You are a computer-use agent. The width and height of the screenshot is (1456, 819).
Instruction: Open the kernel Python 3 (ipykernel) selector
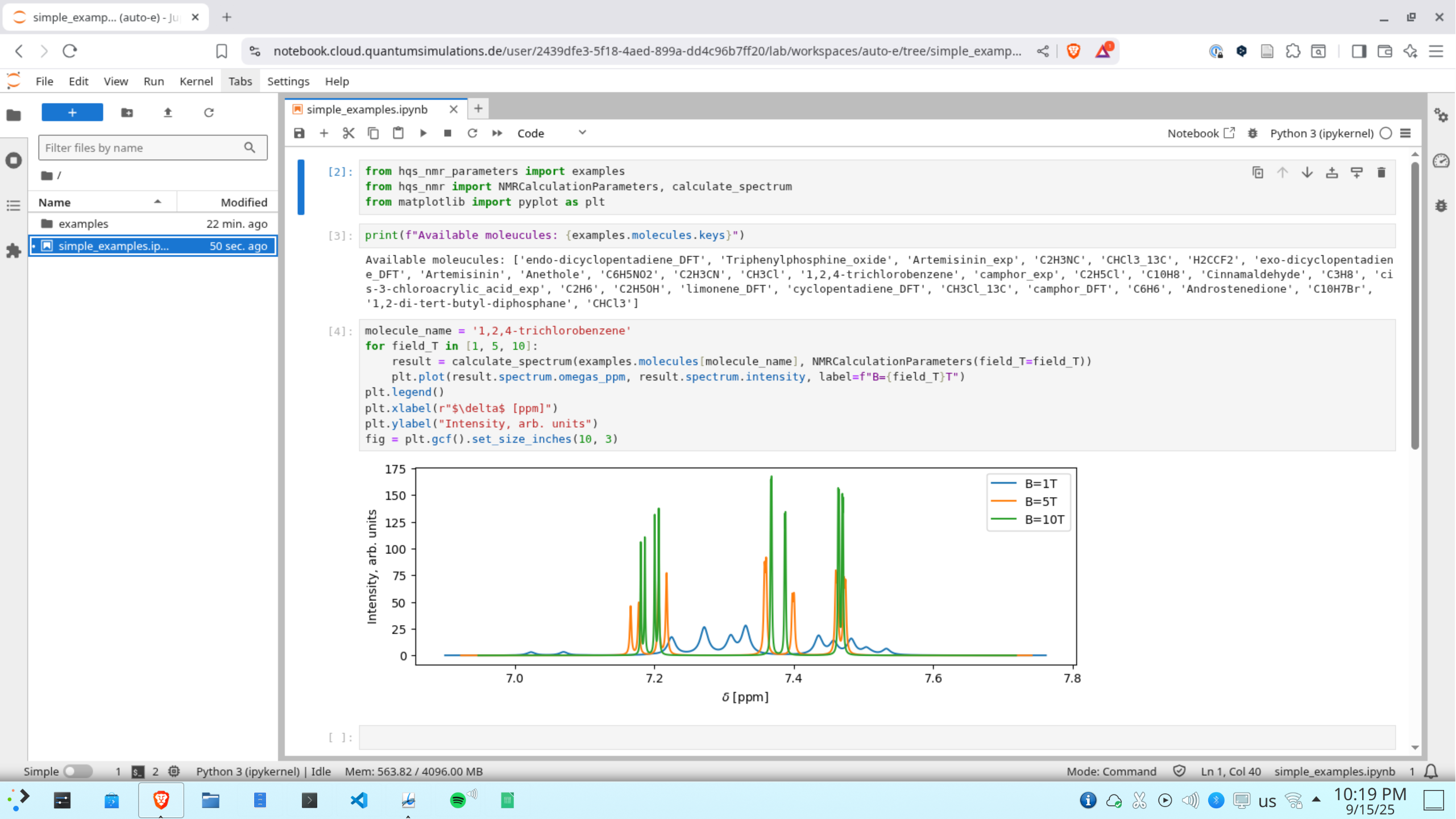1321,133
